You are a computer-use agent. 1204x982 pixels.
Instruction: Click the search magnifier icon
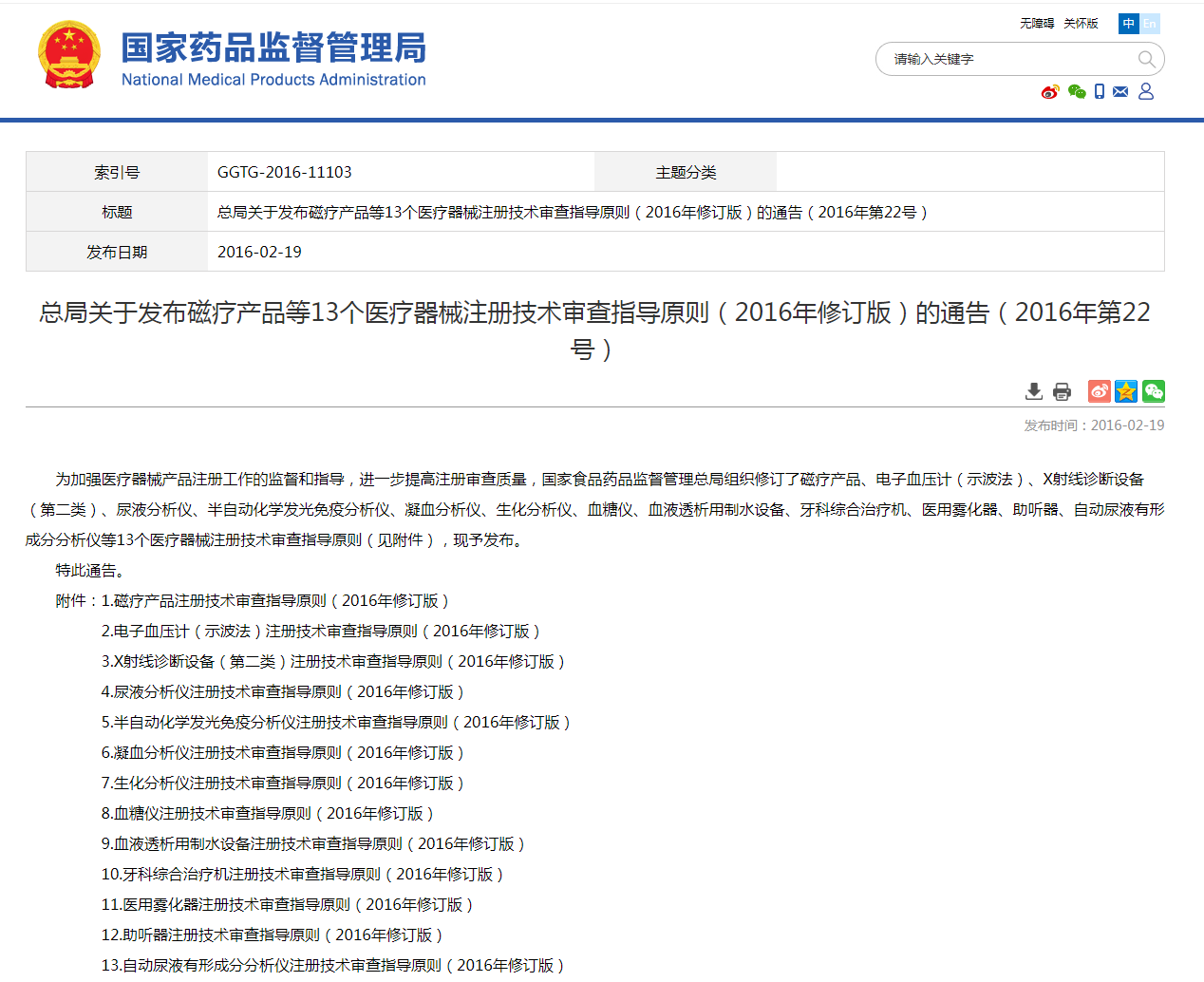click(x=1146, y=59)
